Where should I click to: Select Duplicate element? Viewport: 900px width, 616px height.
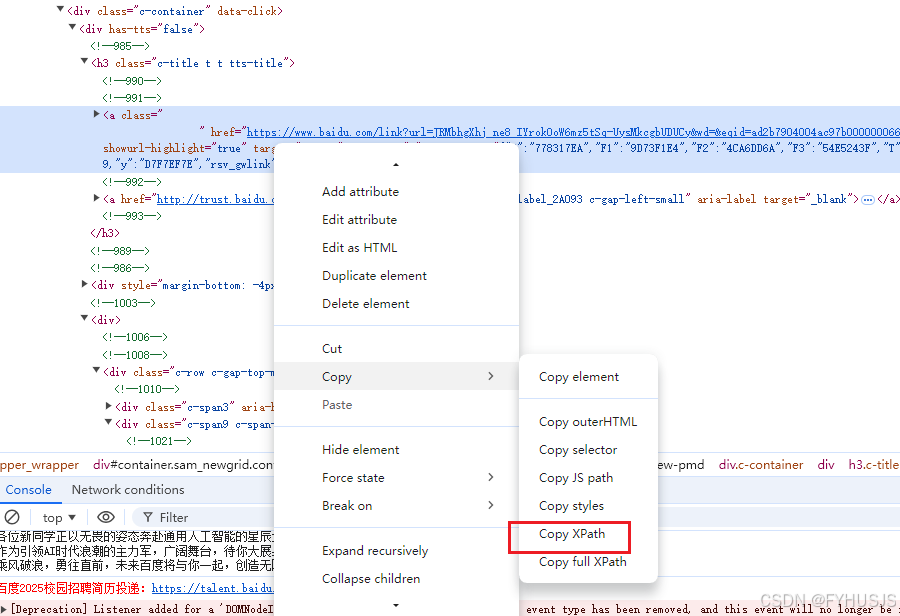point(396,276)
